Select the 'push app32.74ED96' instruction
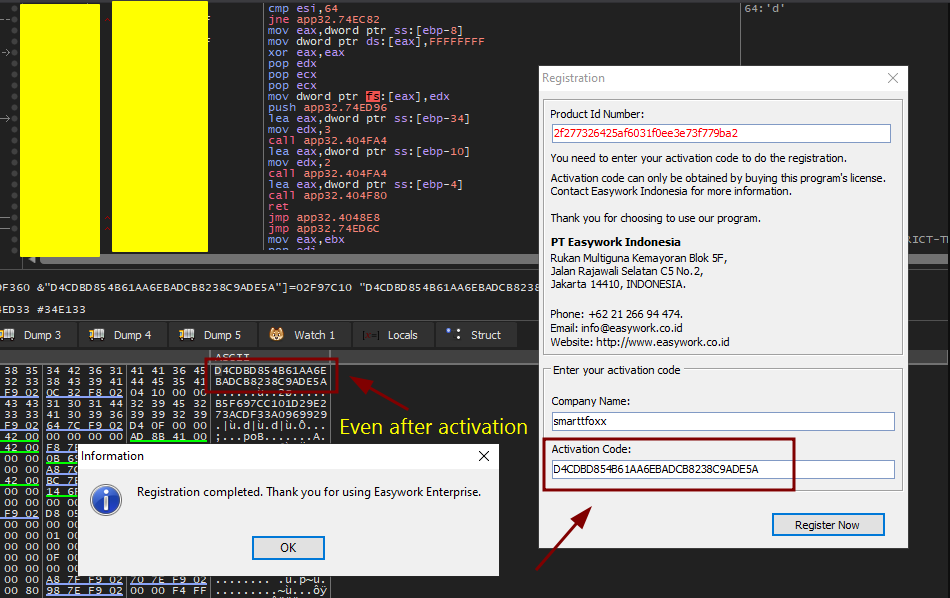 (327, 107)
